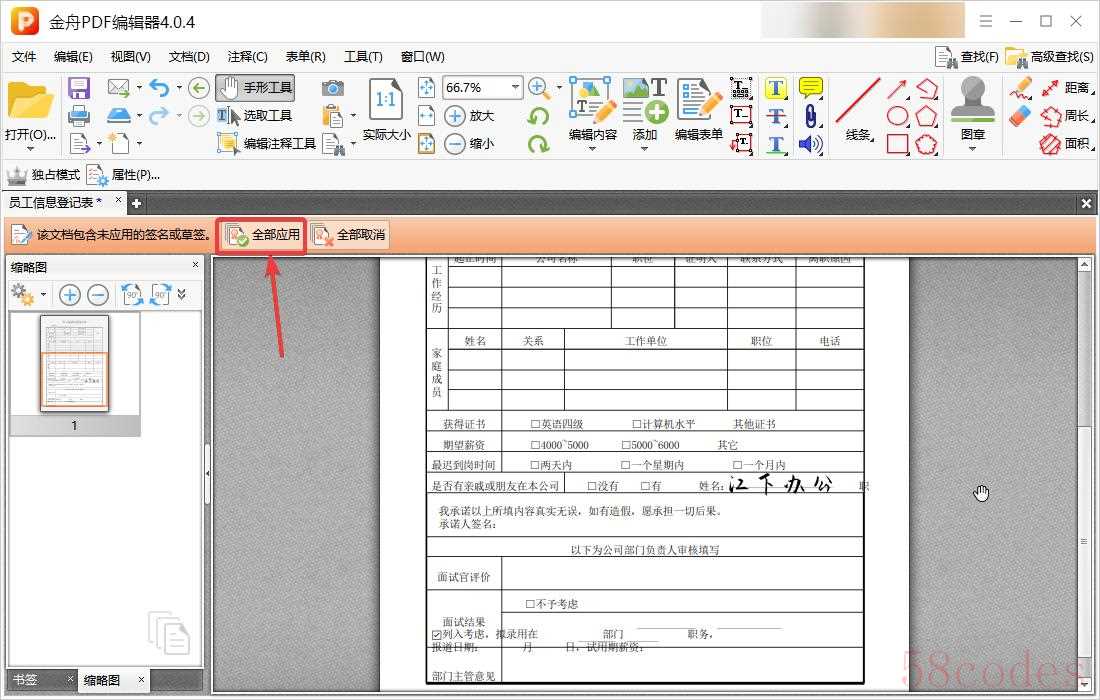The width and height of the screenshot is (1100, 700).
Task: Expand thumbnail options gear dropdown
Action: (43, 295)
